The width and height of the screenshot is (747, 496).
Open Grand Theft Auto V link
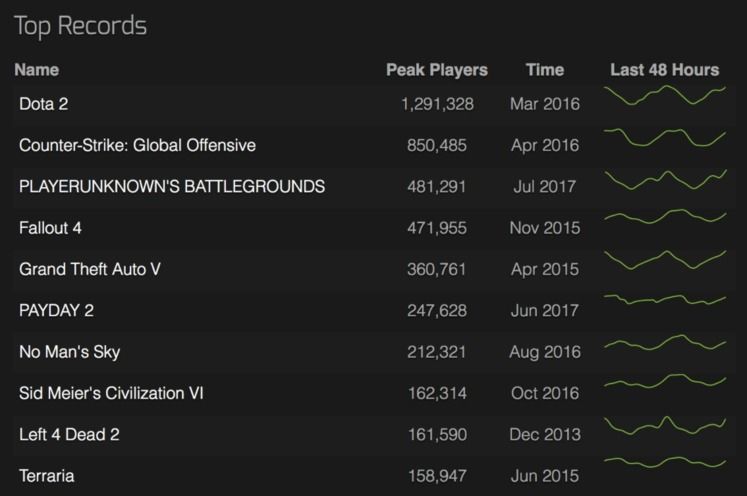coord(89,270)
